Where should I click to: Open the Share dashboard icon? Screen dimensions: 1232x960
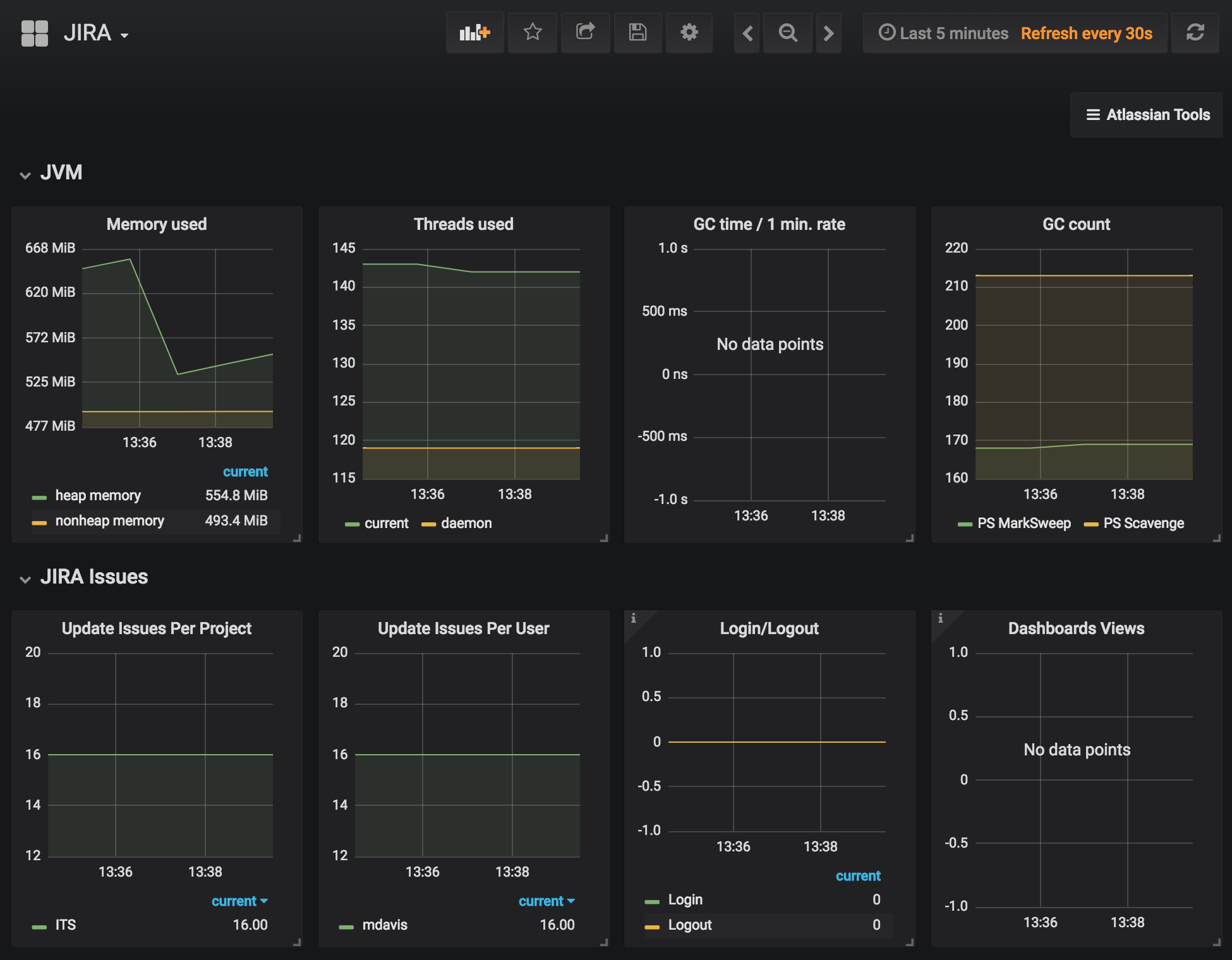tap(585, 33)
